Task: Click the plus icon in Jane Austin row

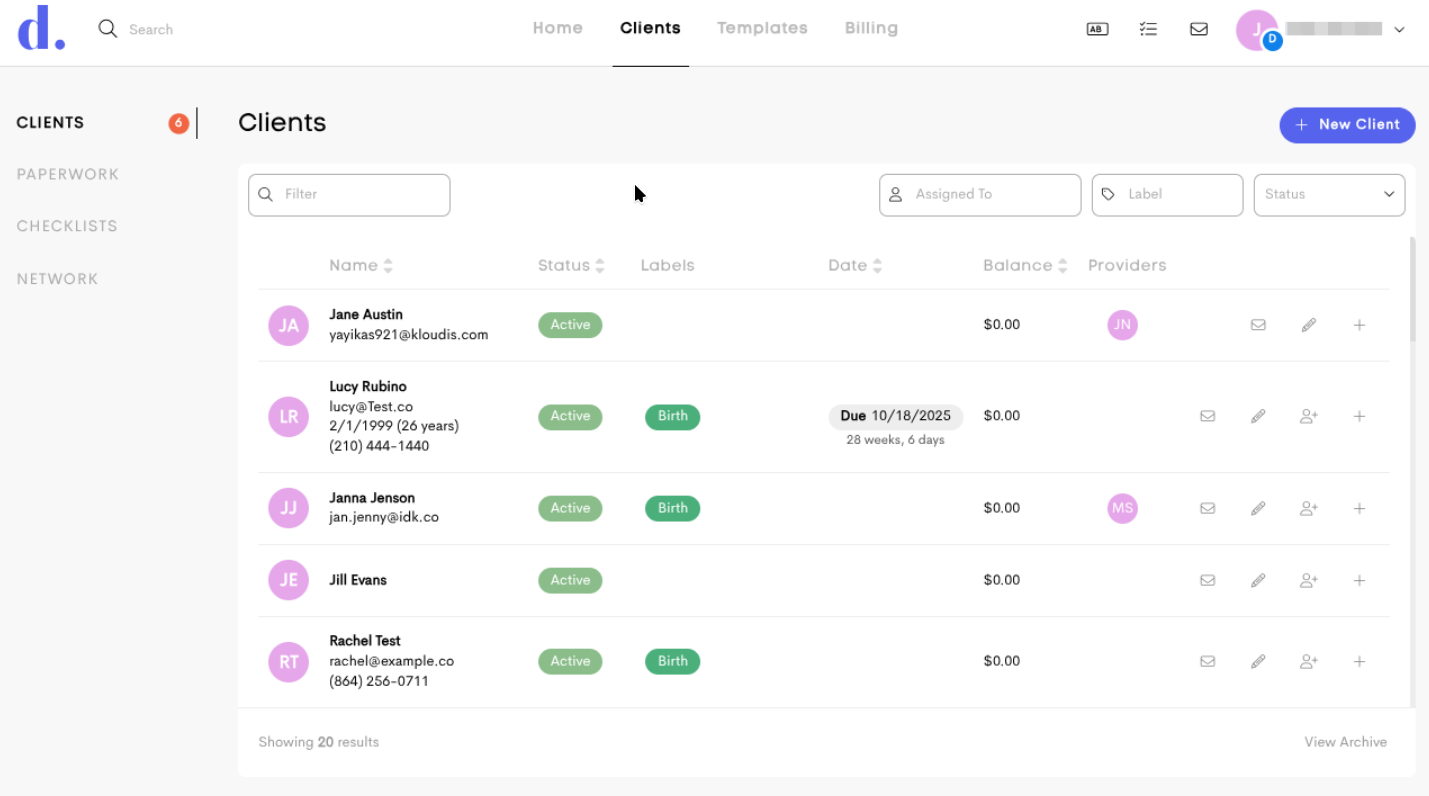Action: pos(1359,325)
